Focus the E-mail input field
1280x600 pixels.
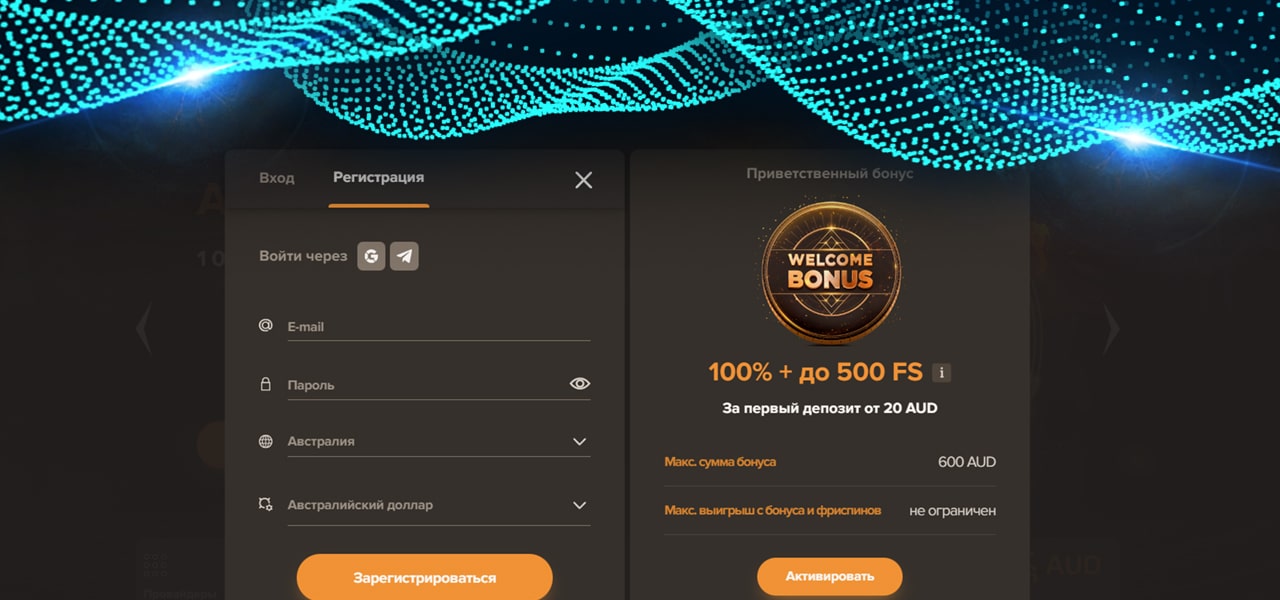tap(439, 326)
